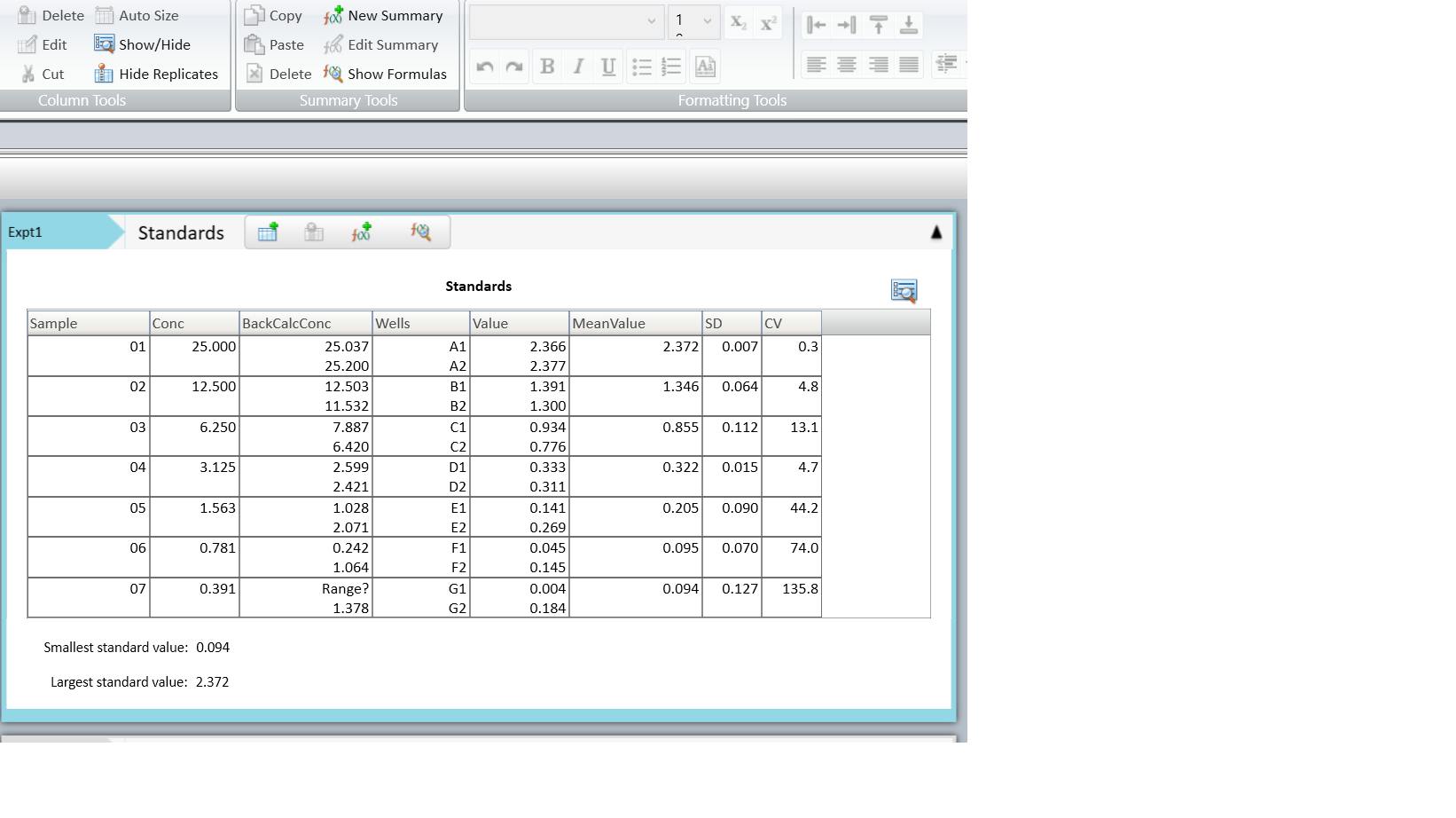
Task: Click the center text icon
Action: coord(847,64)
